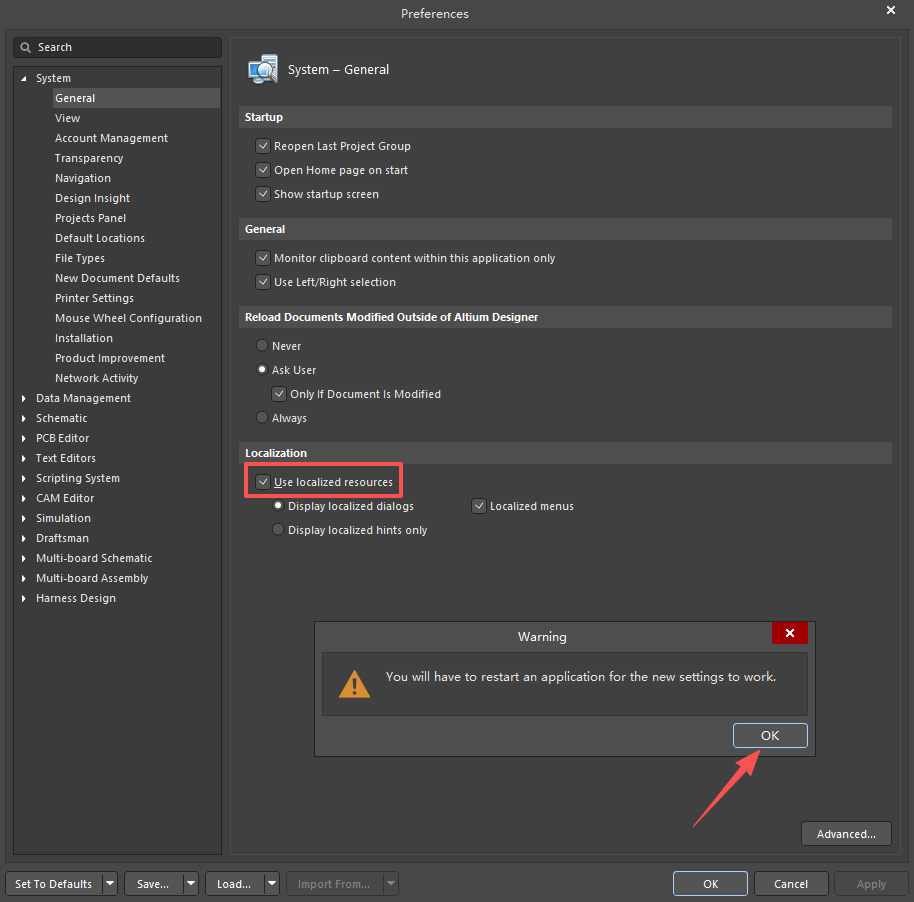Open Mouse Wheel Configuration page
This screenshot has width=914, height=902.
128,318
